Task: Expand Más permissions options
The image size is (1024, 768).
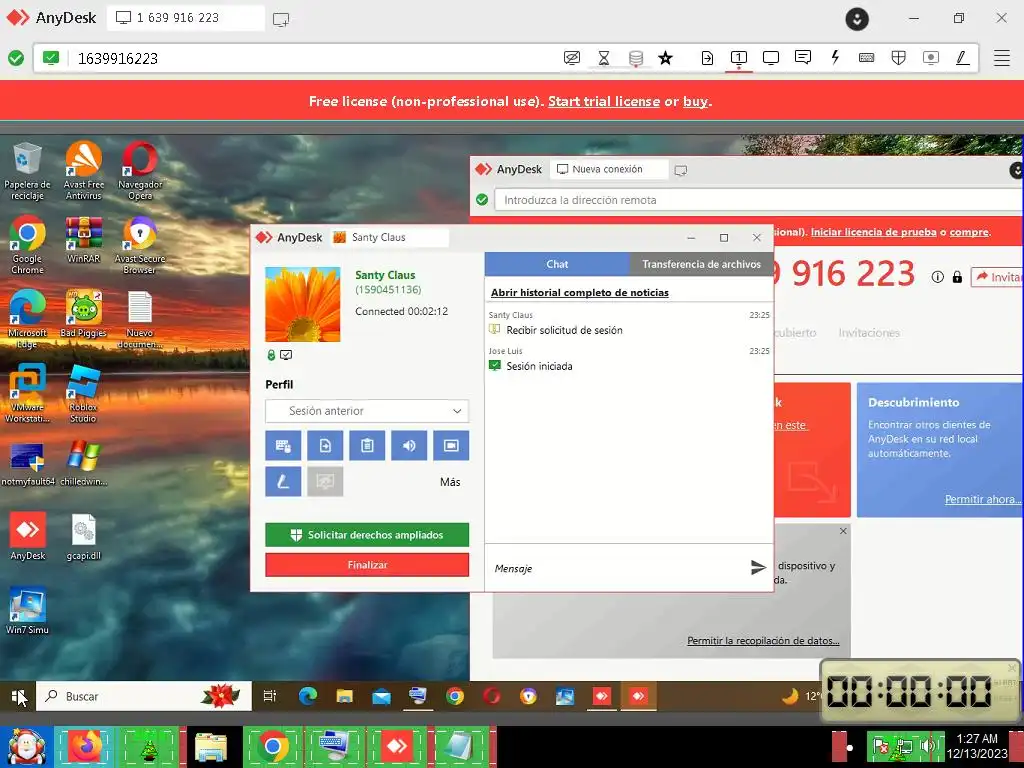Action: (450, 482)
